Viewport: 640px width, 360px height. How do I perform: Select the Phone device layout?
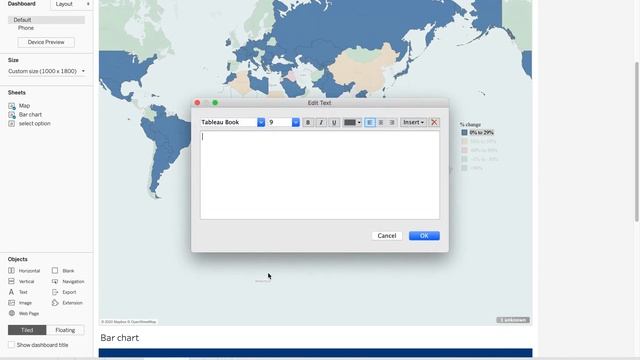click(x=26, y=28)
